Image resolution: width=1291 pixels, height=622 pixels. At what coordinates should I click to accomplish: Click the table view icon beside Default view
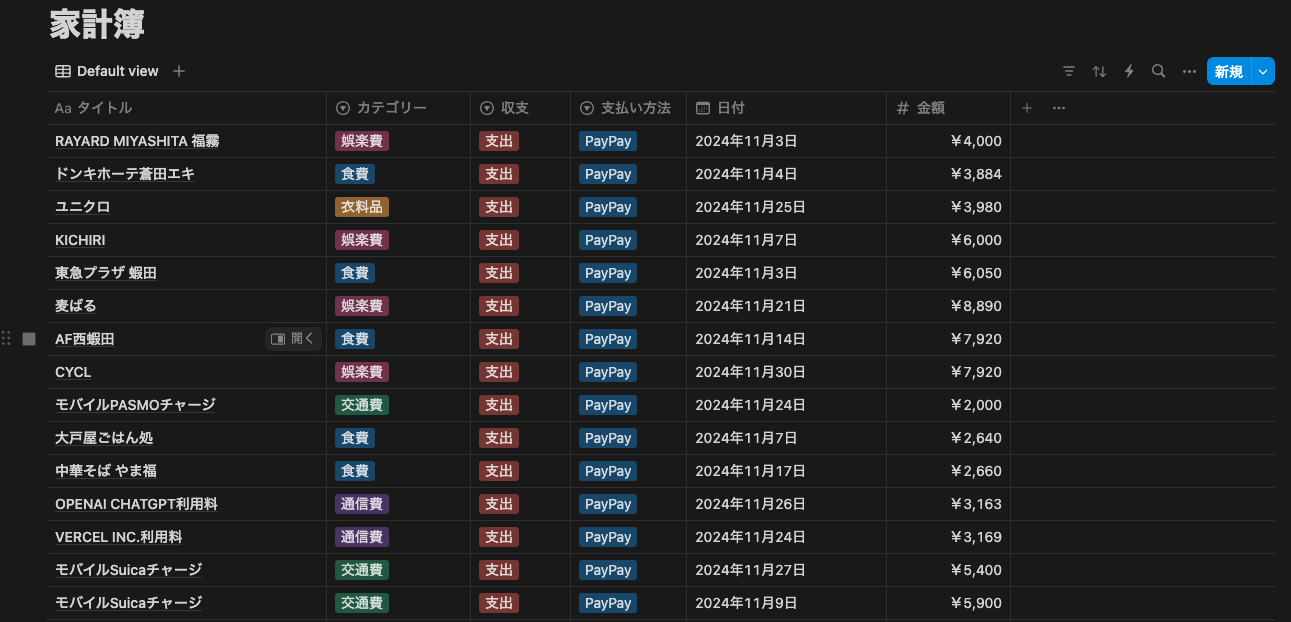pyautogui.click(x=62, y=71)
